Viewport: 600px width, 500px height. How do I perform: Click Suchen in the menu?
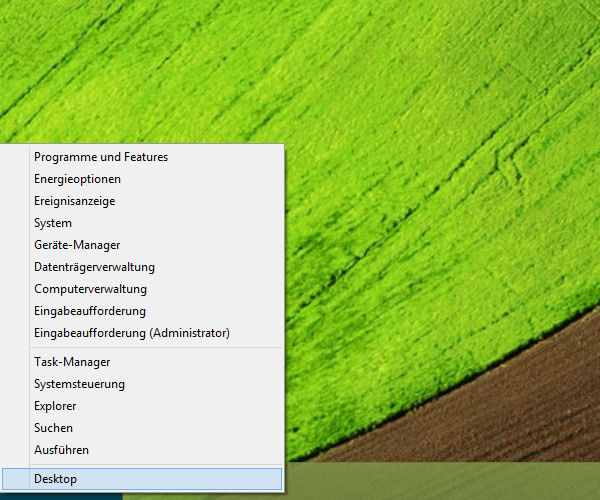(x=53, y=428)
